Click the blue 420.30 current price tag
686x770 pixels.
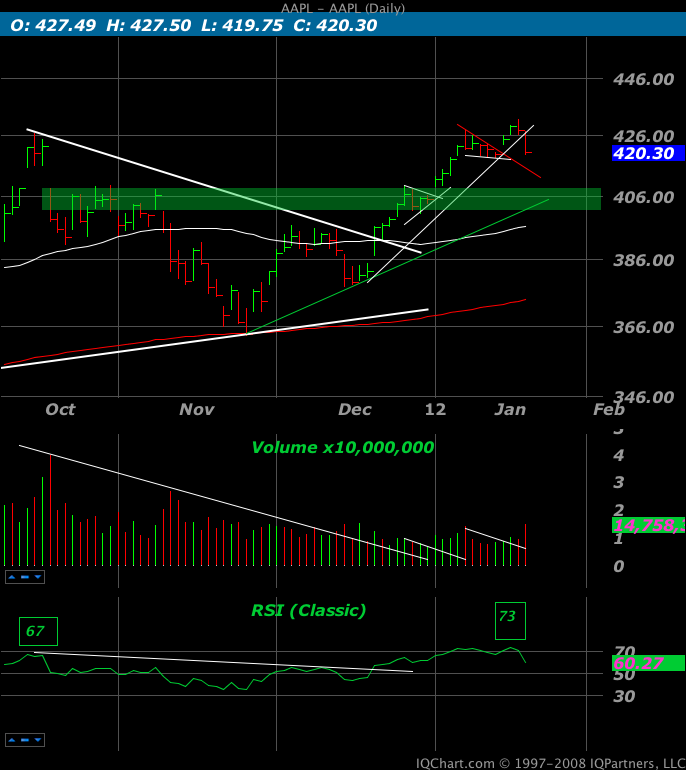tap(648, 153)
